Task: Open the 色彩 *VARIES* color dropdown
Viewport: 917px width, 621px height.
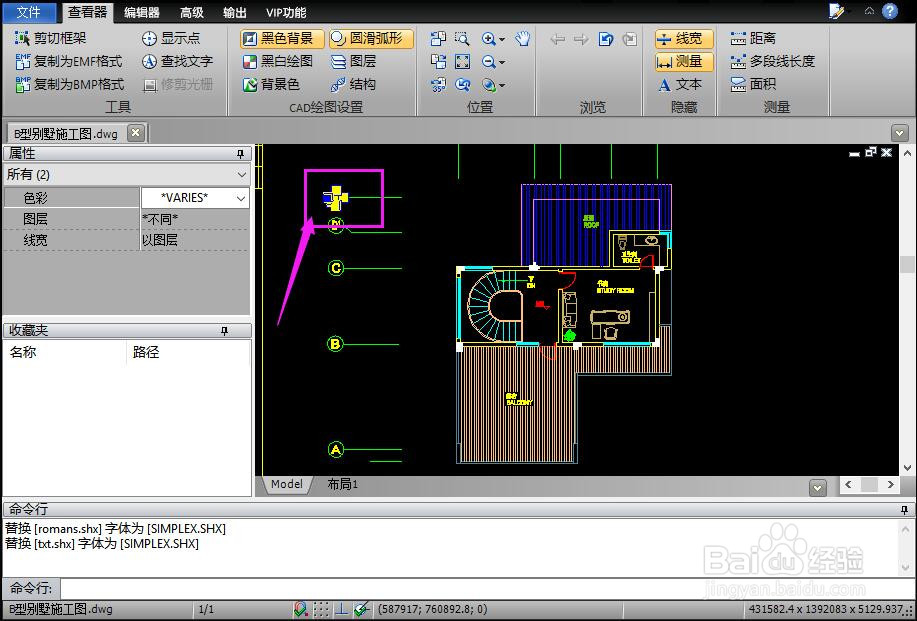Action: [x=195, y=198]
